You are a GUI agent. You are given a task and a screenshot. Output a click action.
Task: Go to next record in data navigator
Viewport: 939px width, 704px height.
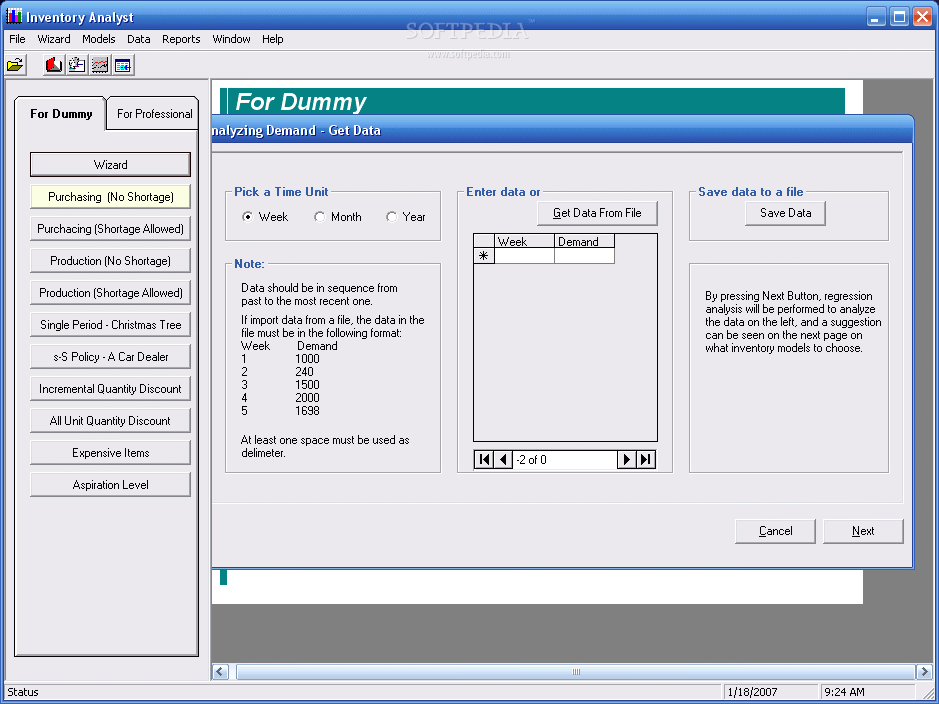pos(626,459)
